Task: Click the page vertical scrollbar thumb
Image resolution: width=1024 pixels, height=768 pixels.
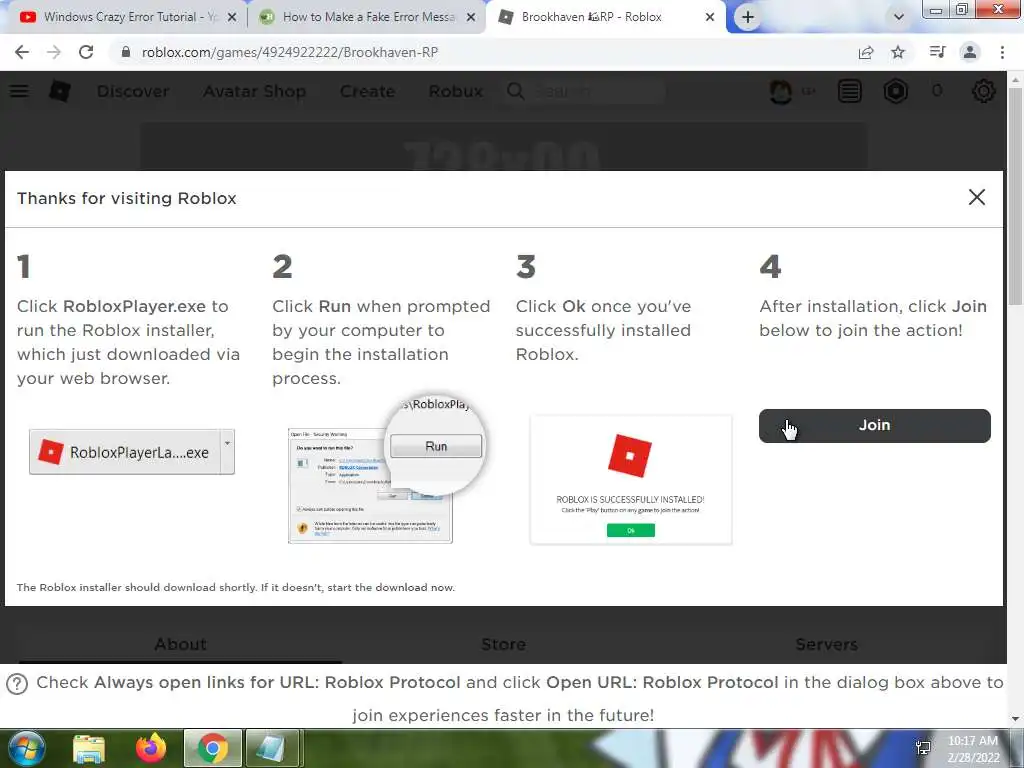Action: point(1016,196)
